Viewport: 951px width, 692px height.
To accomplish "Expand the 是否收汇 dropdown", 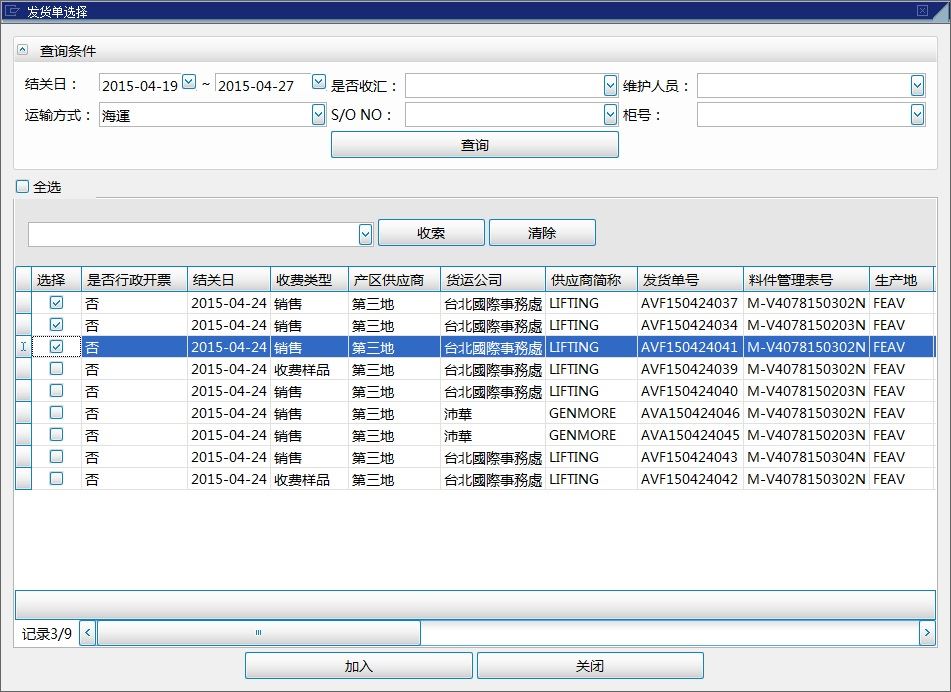I will [x=611, y=86].
